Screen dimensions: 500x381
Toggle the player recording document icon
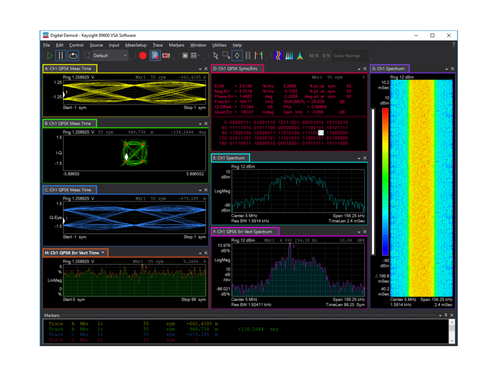[x=155, y=56]
